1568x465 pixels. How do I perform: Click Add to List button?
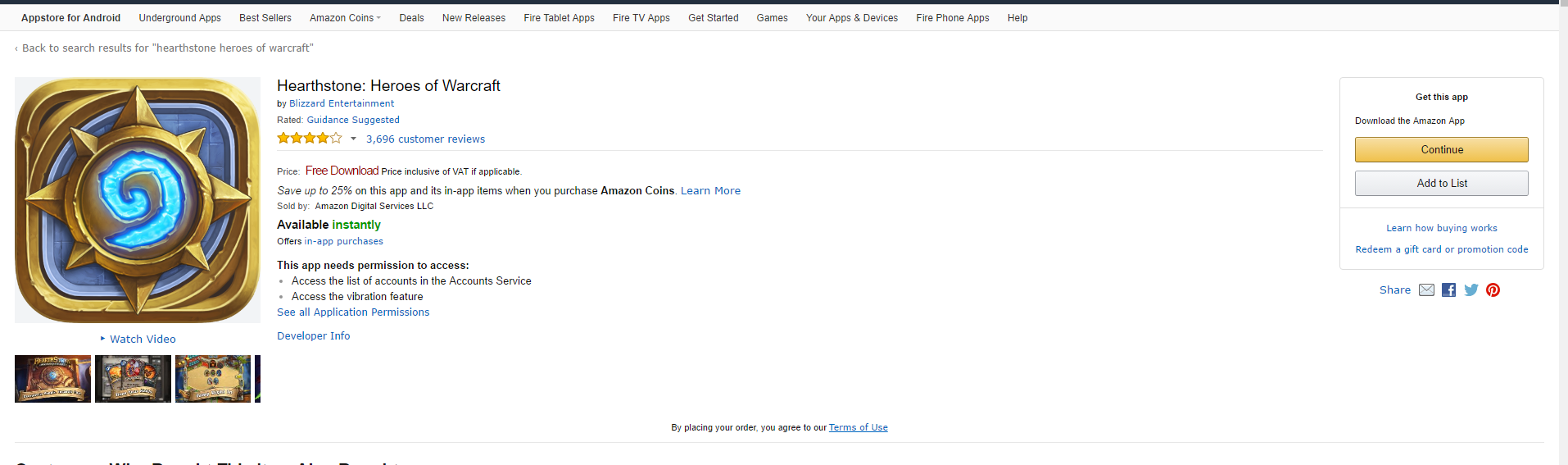[1441, 183]
